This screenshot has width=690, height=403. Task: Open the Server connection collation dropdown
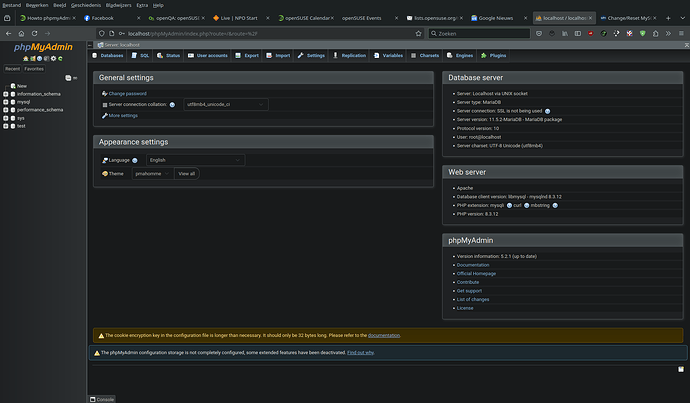[x=224, y=104]
